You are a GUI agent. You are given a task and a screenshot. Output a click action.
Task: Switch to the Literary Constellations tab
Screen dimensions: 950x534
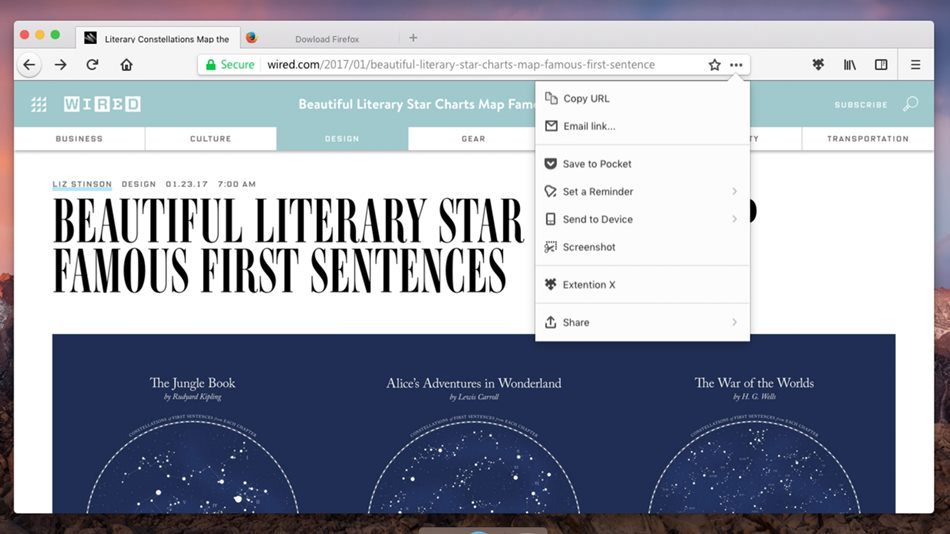click(x=158, y=38)
